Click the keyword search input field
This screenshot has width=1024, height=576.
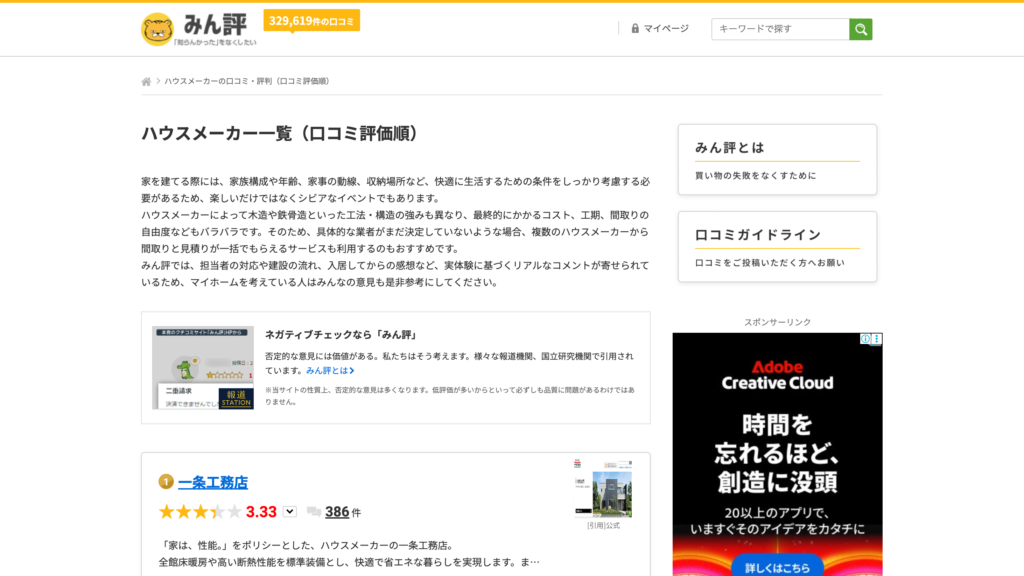click(x=780, y=29)
